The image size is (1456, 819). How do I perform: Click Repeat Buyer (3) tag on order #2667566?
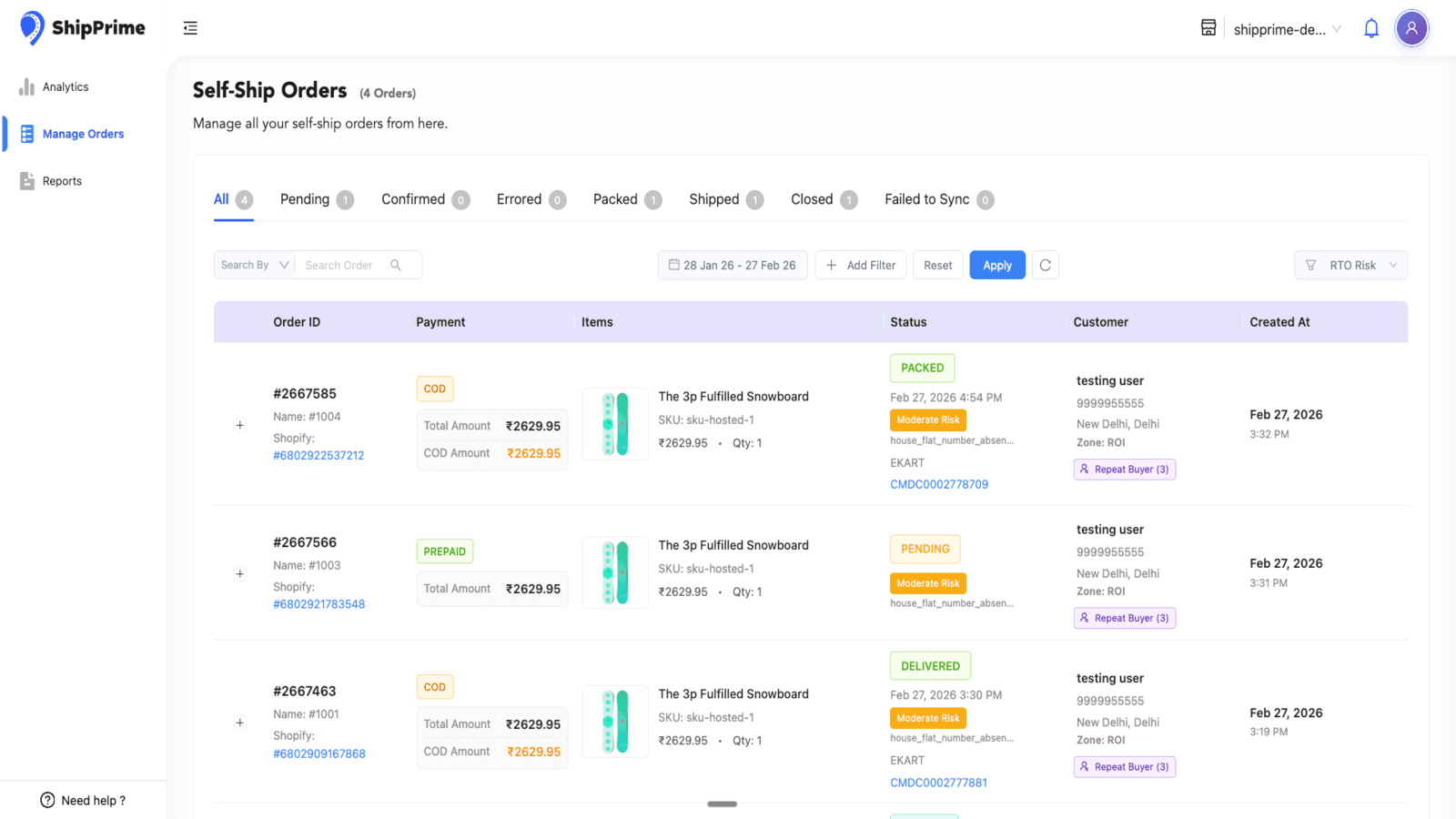click(x=1125, y=618)
